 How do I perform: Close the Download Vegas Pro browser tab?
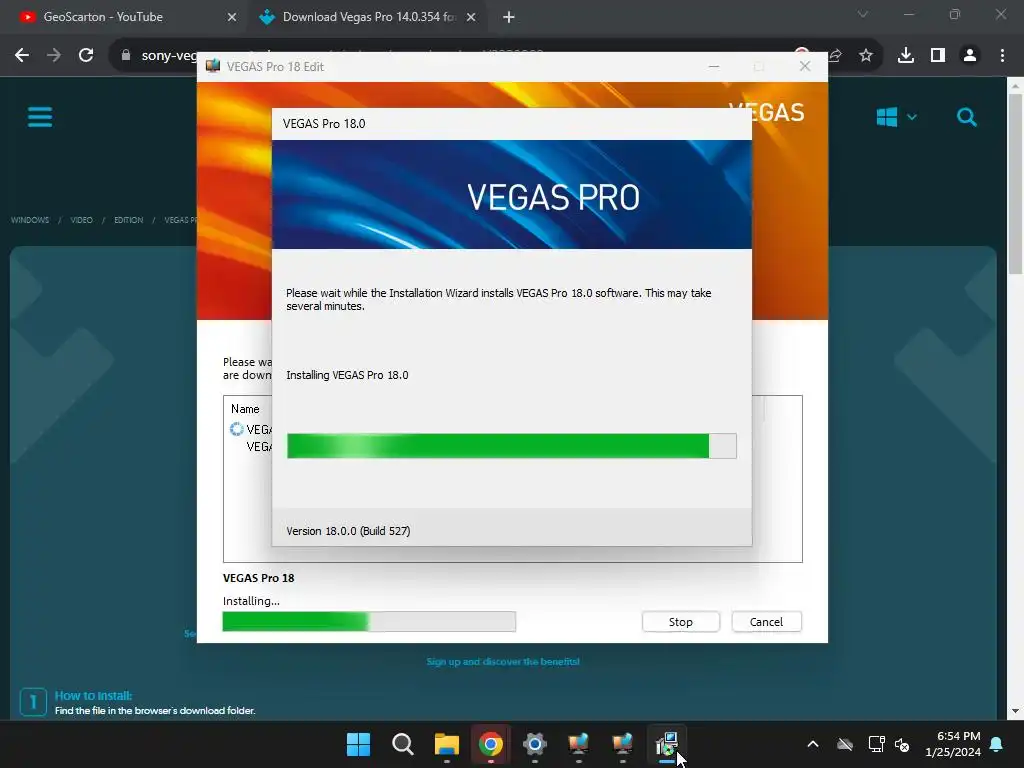[471, 17]
